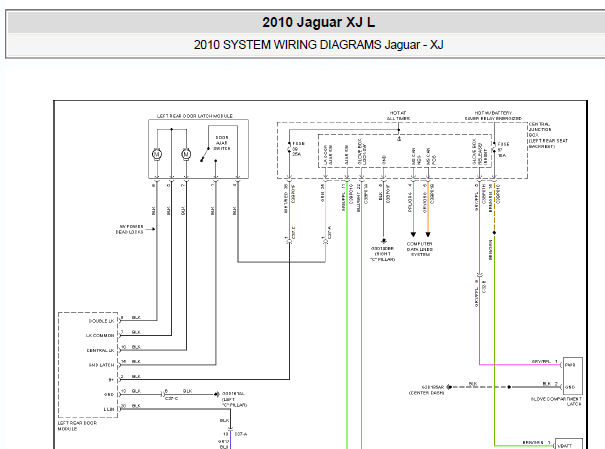
Task: Click the 'PWR' pin in glove compartment latch
Action: click(570, 365)
